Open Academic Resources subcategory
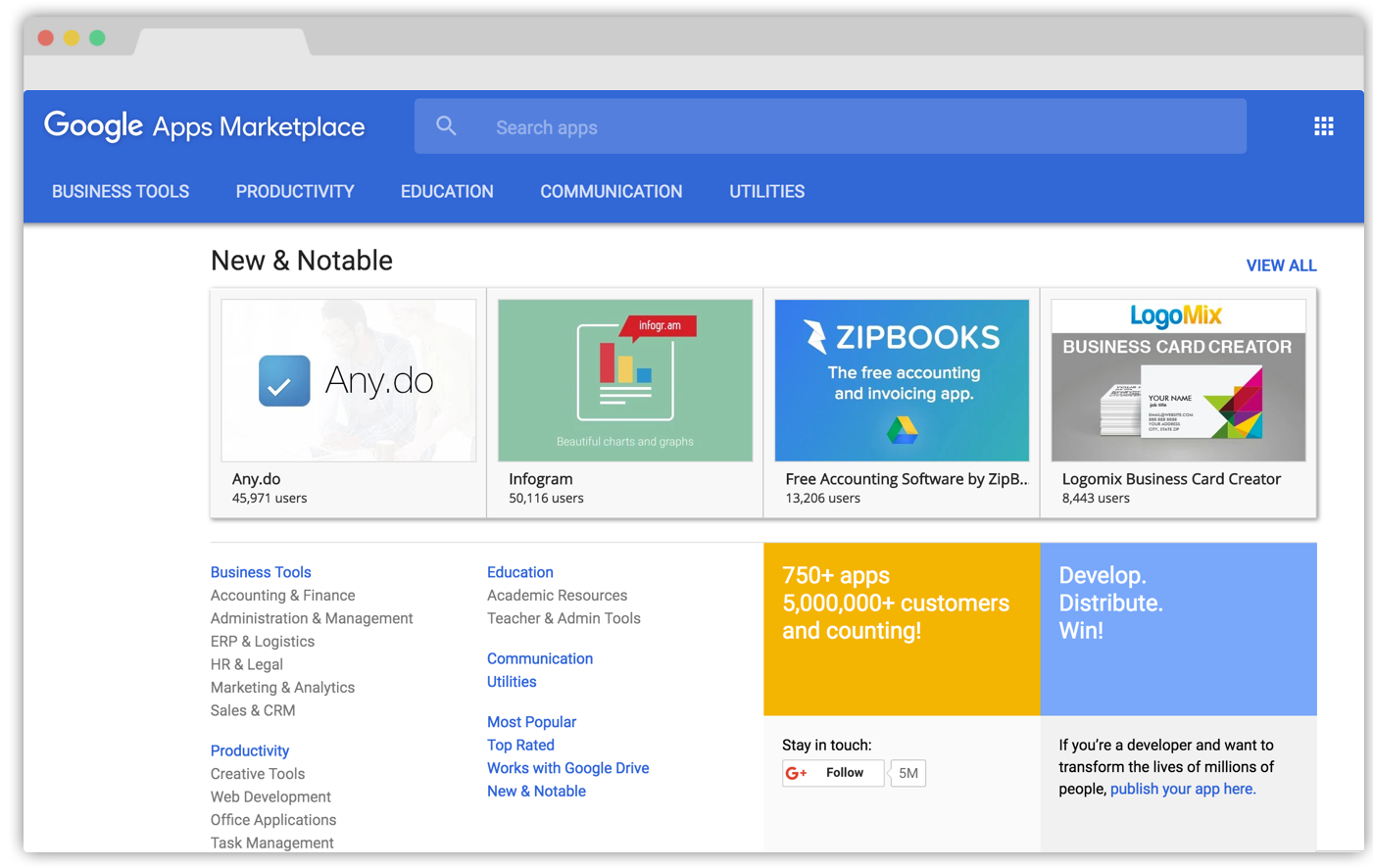 coord(557,596)
